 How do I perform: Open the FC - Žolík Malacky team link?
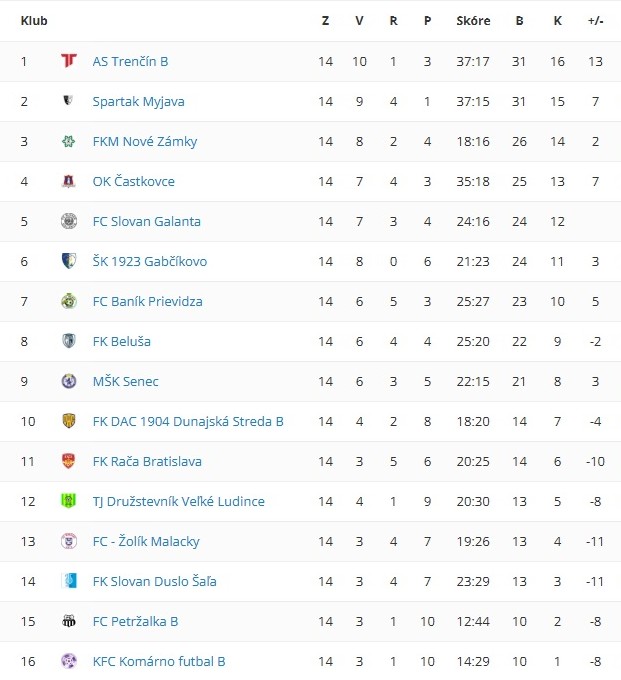coord(146,541)
